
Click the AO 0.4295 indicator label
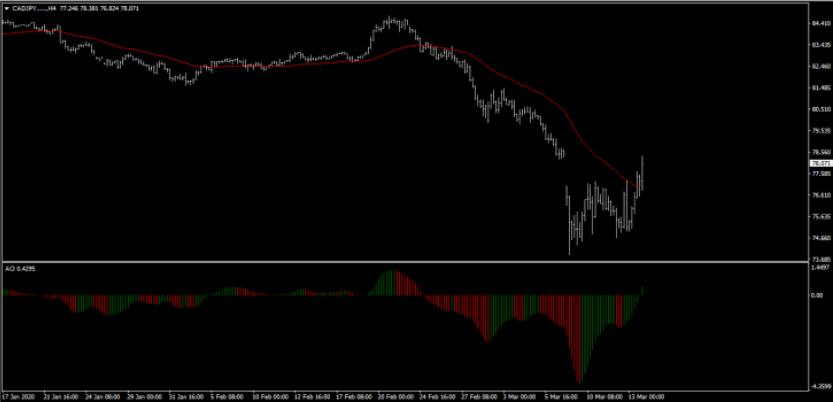coord(22,268)
